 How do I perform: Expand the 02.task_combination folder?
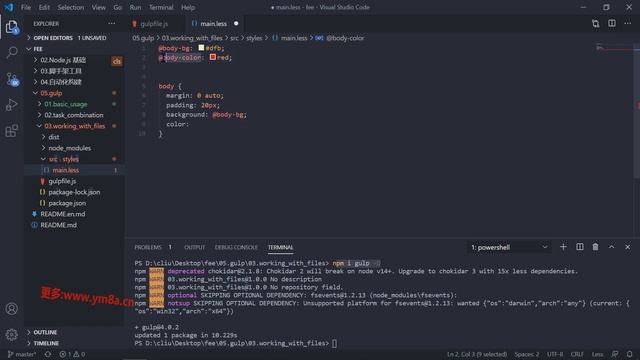(x=74, y=115)
